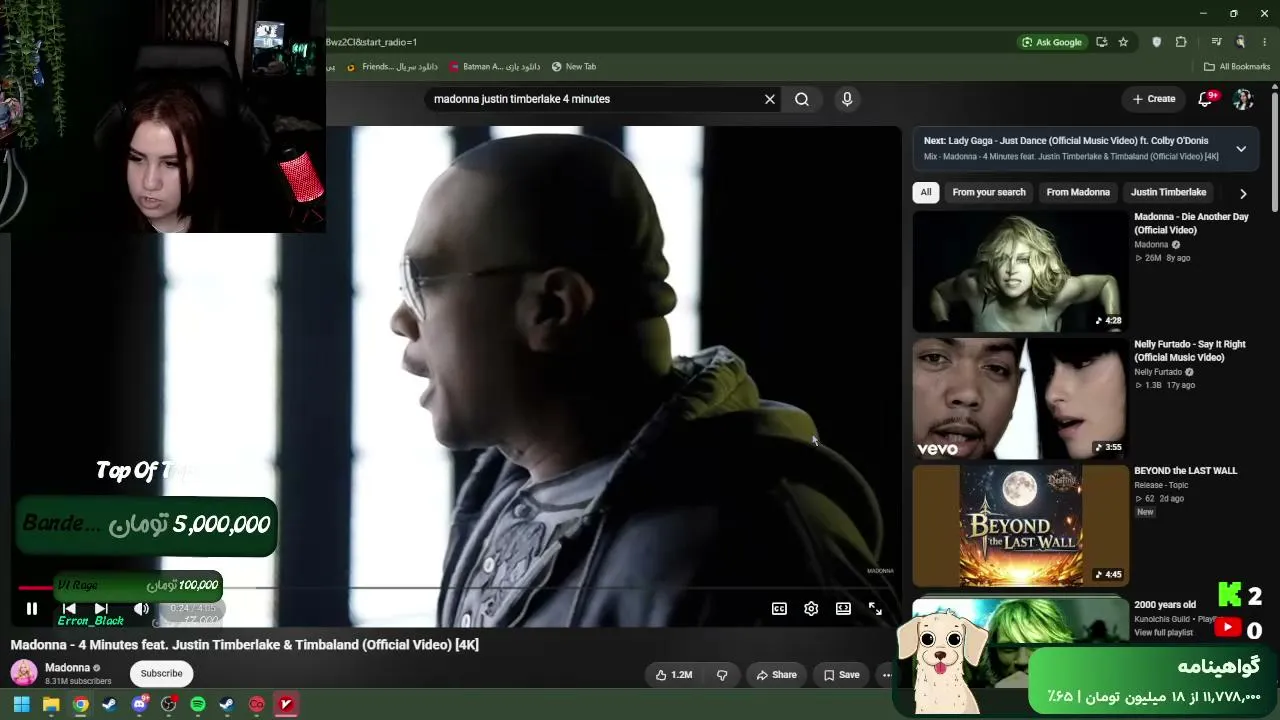
Task: Open the Batman bookmark in the bookmarks bar
Action: point(495,67)
